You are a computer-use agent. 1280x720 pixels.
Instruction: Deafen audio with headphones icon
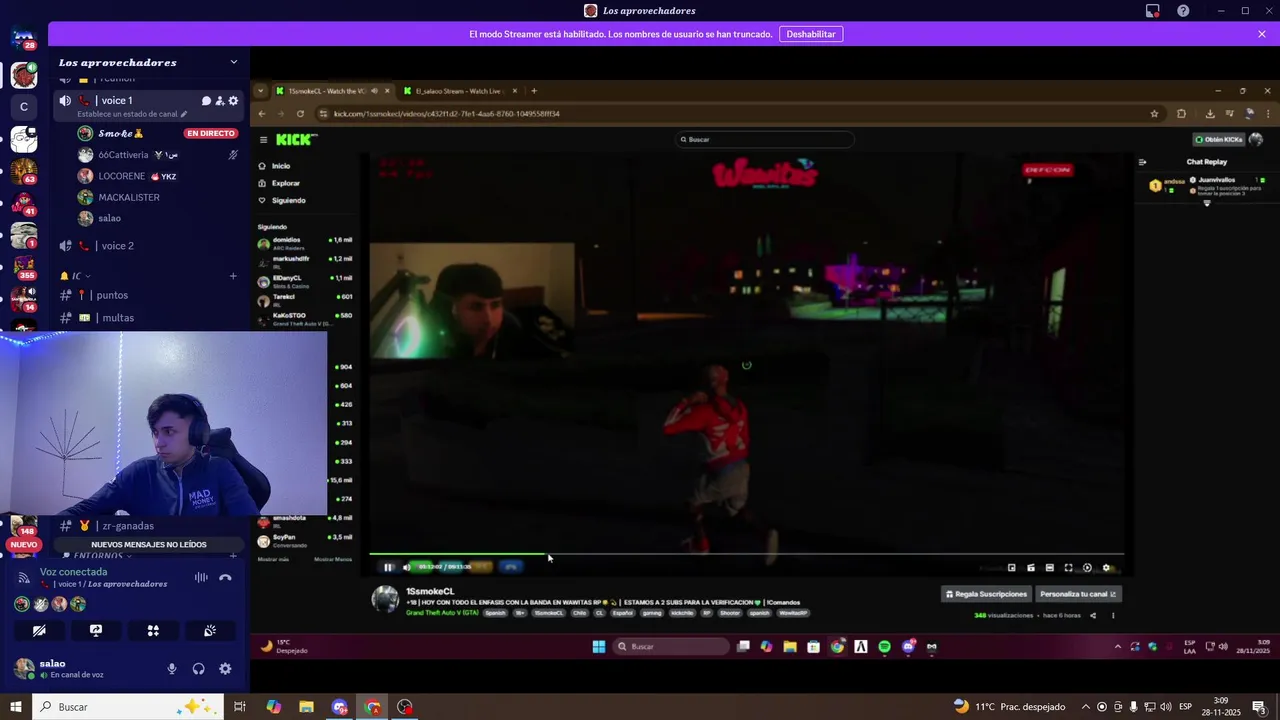click(198, 669)
